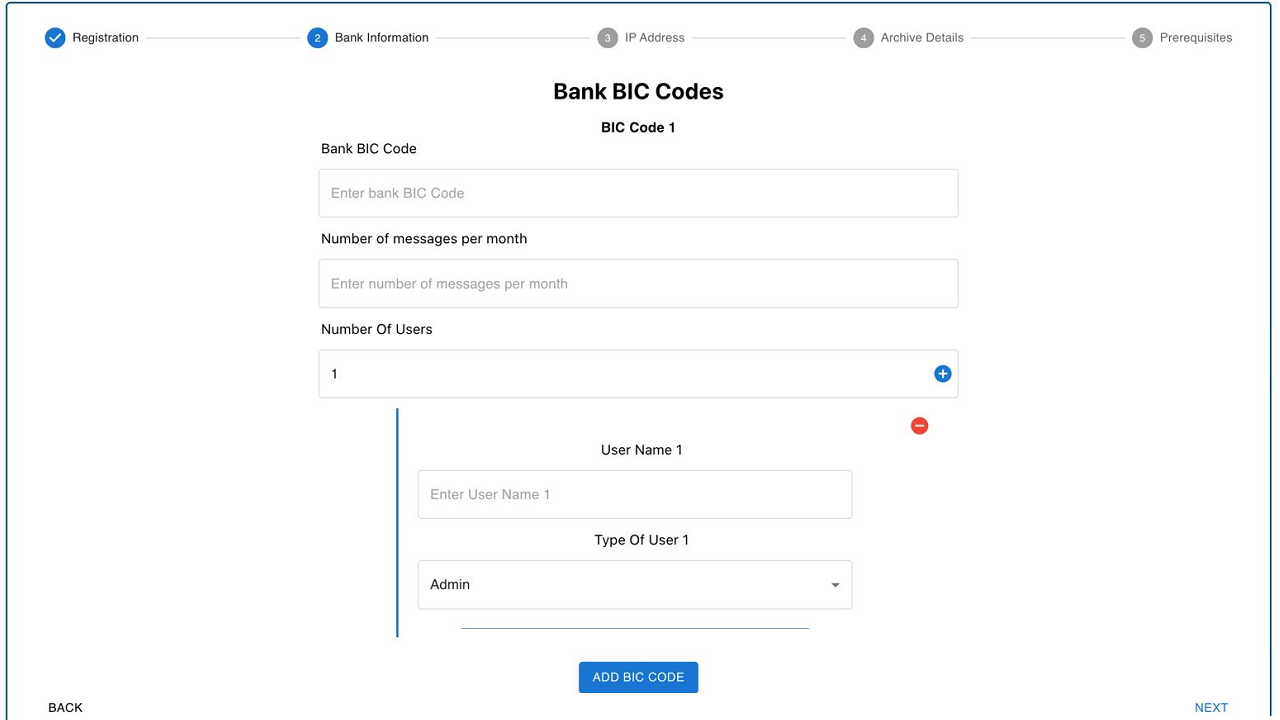Expand the Admin dropdown arrow
Image resolution: width=1280 pixels, height=720 pixels.
(835, 585)
